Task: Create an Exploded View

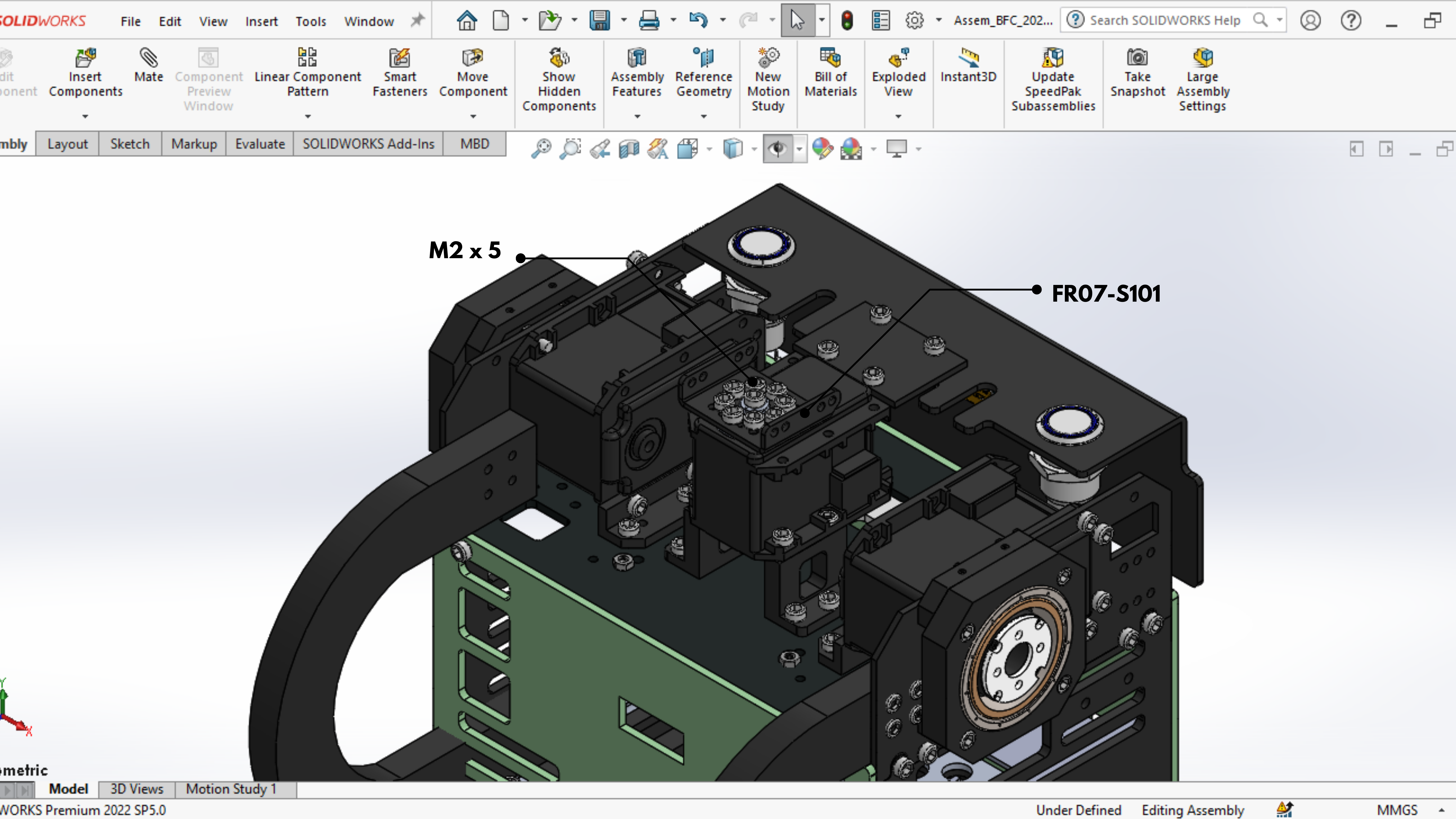Action: [x=899, y=57]
